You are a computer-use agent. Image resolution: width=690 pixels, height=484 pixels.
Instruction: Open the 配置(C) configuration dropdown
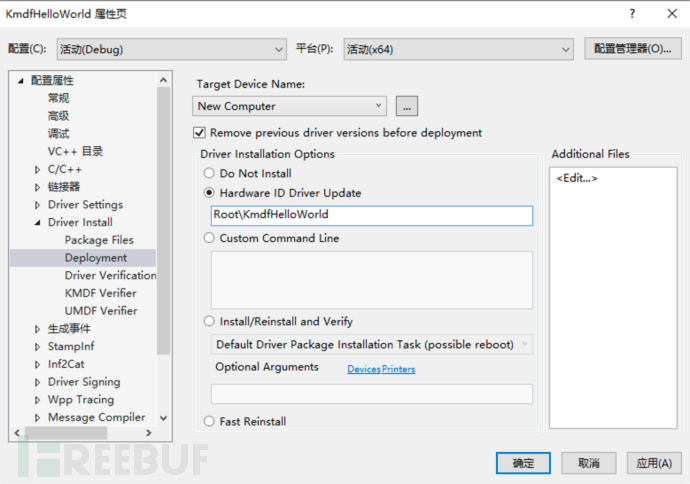point(172,49)
